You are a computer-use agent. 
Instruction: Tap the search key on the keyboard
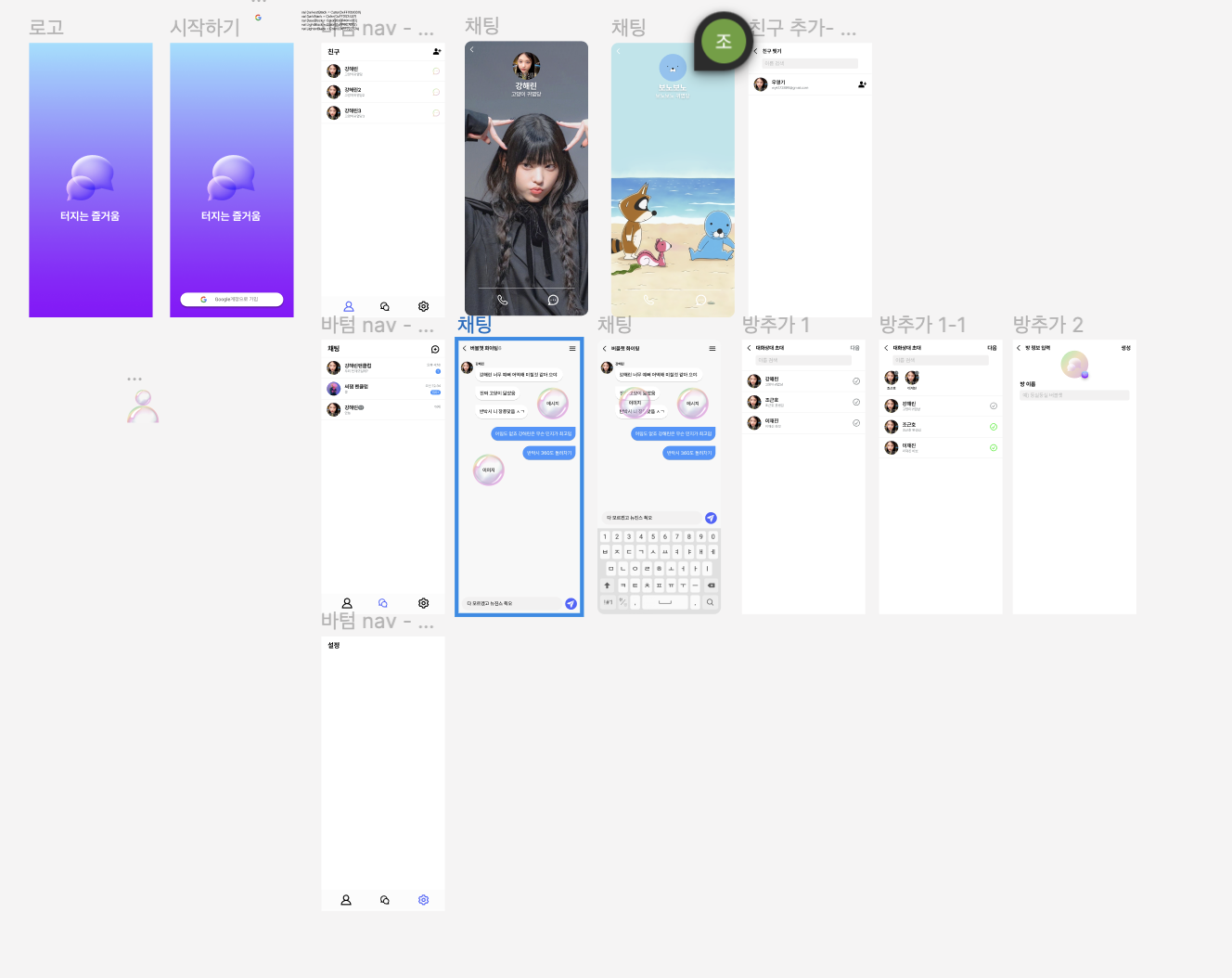coord(710,602)
